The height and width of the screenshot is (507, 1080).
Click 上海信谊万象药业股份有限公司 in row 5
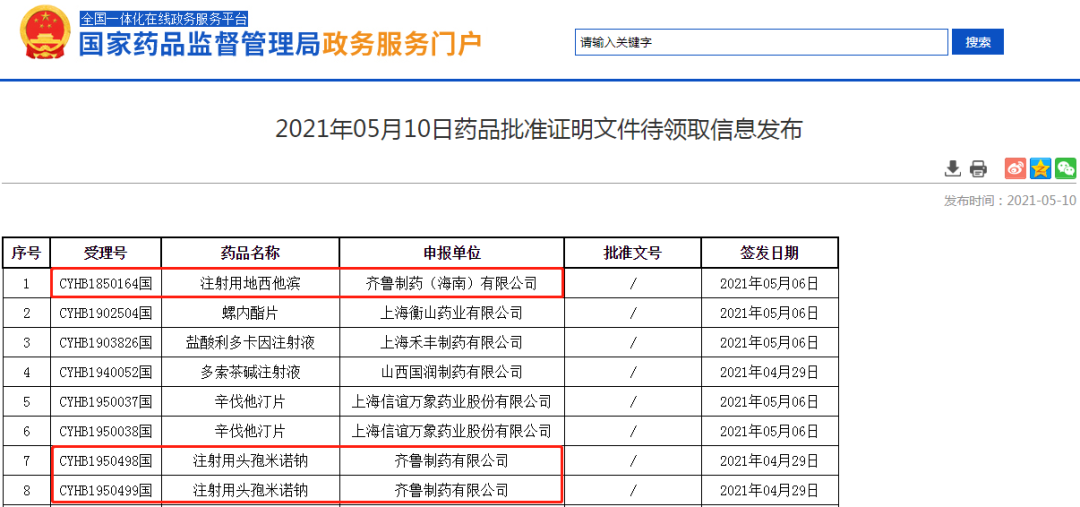click(x=451, y=402)
